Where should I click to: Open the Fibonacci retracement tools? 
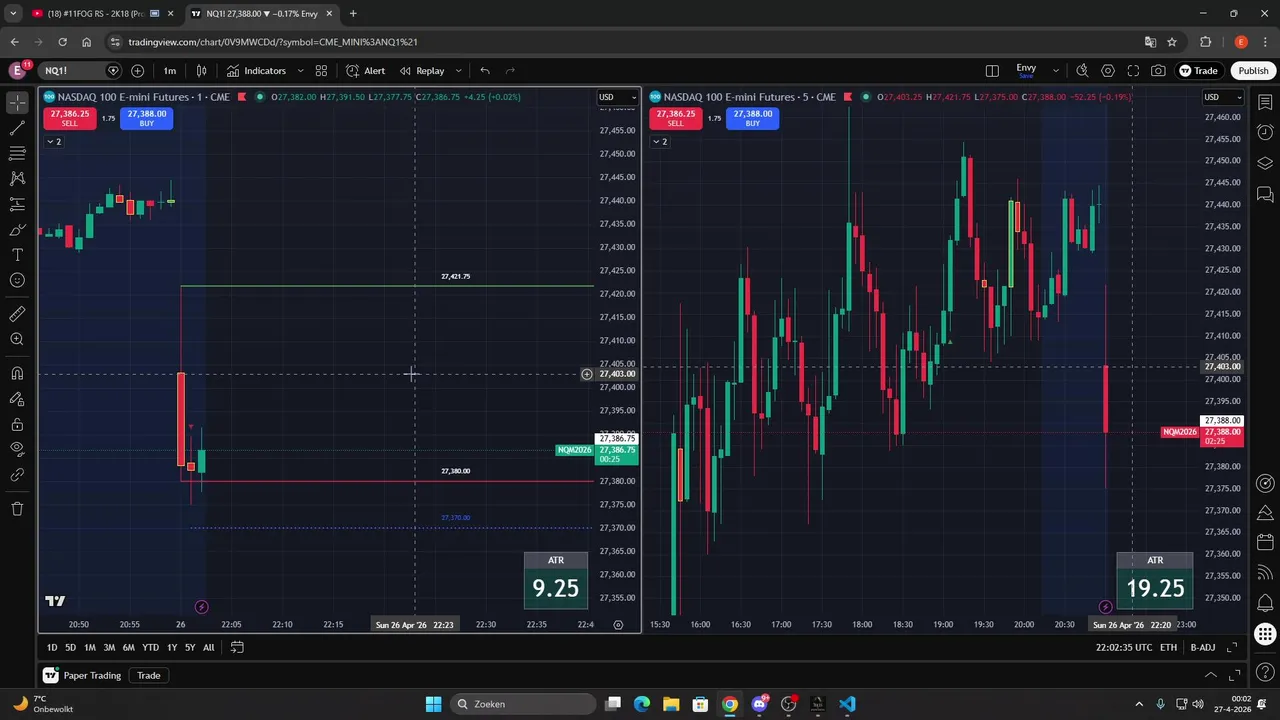tap(17, 153)
